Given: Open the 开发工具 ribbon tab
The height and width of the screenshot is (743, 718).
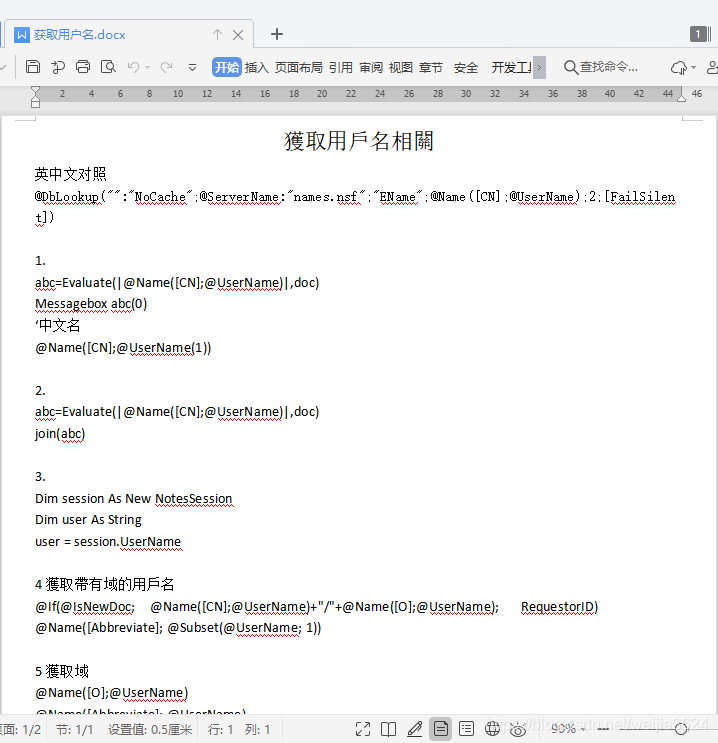Looking at the screenshot, I should coord(511,67).
